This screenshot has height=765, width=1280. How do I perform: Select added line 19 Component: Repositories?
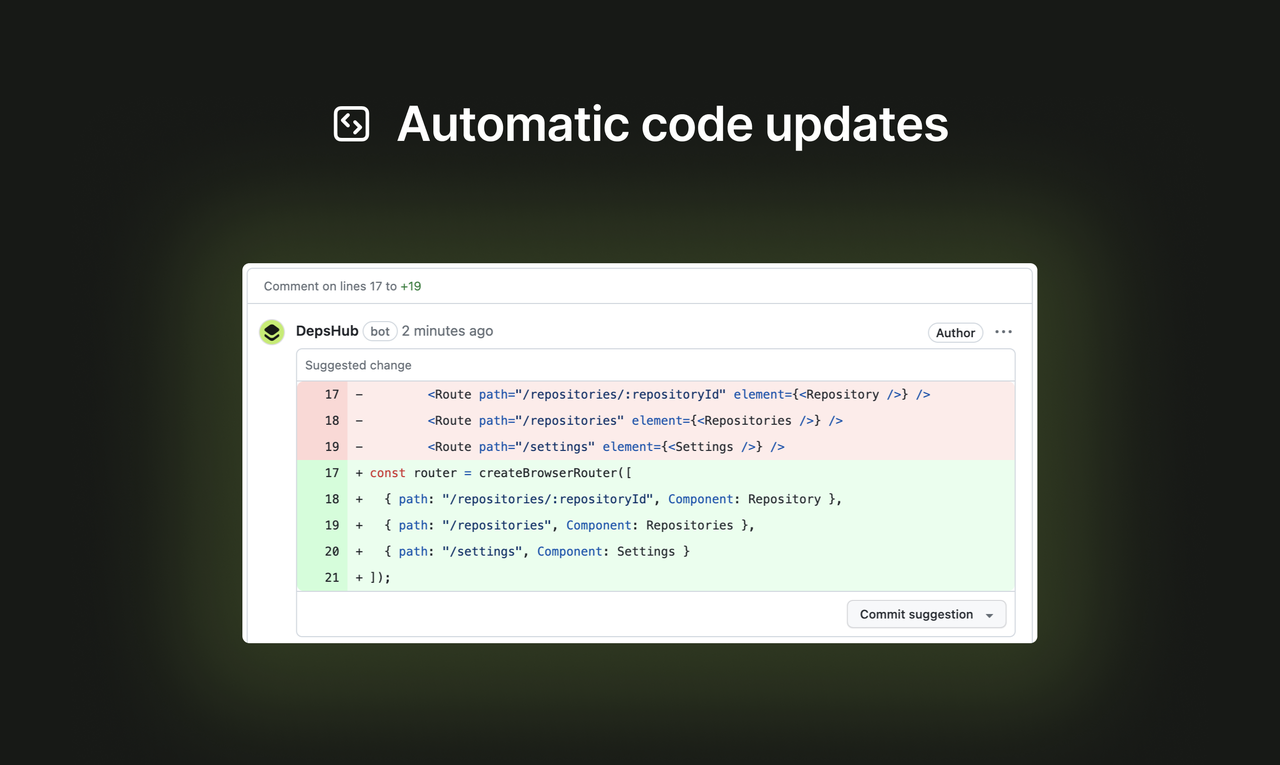[x=656, y=525]
